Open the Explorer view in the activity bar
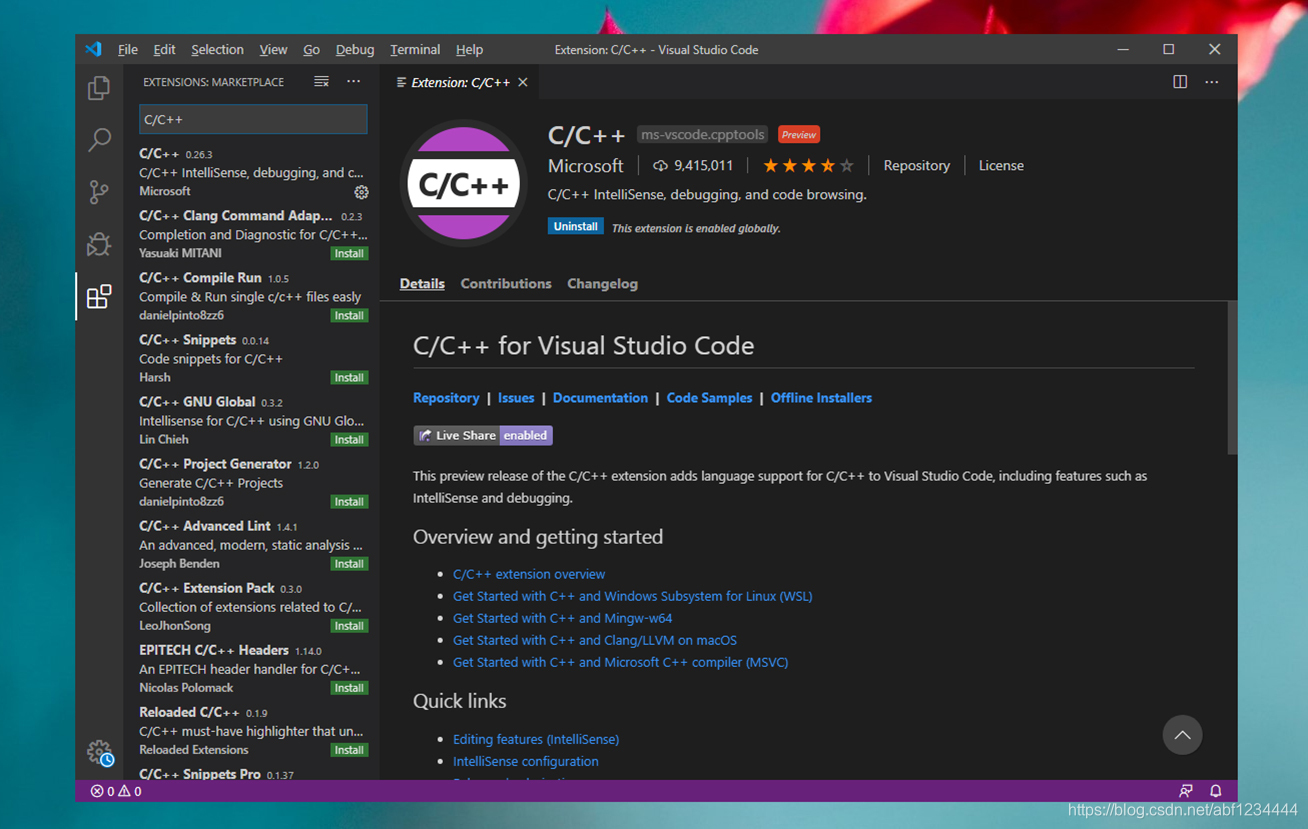Image resolution: width=1308 pixels, height=829 pixels. (99, 88)
